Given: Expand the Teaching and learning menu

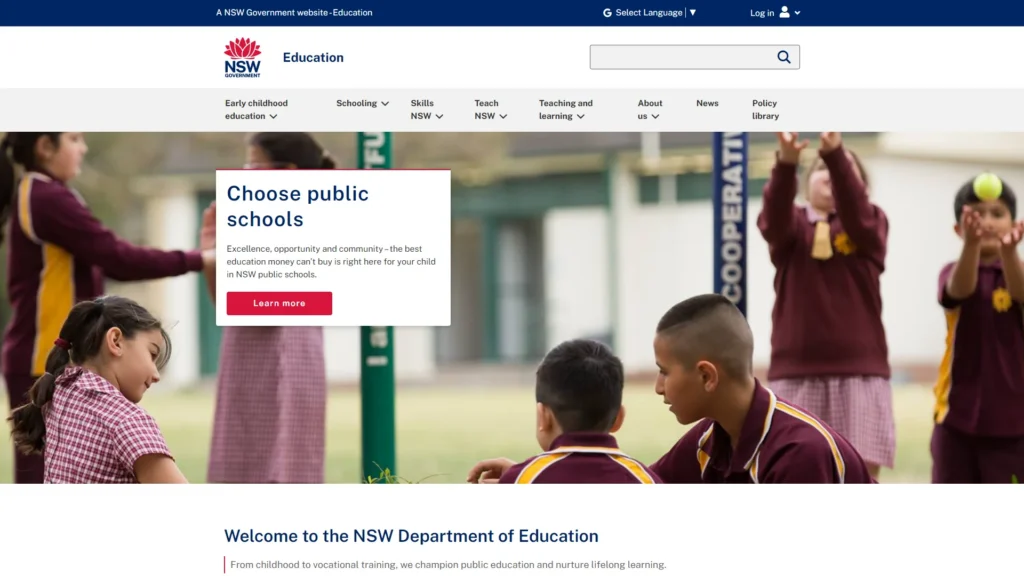Looking at the screenshot, I should tap(566, 110).
